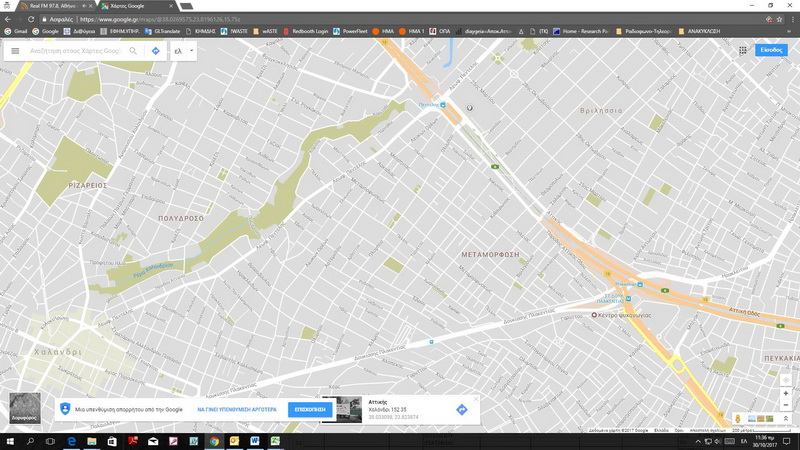Activate the Street View pegman

point(738,419)
